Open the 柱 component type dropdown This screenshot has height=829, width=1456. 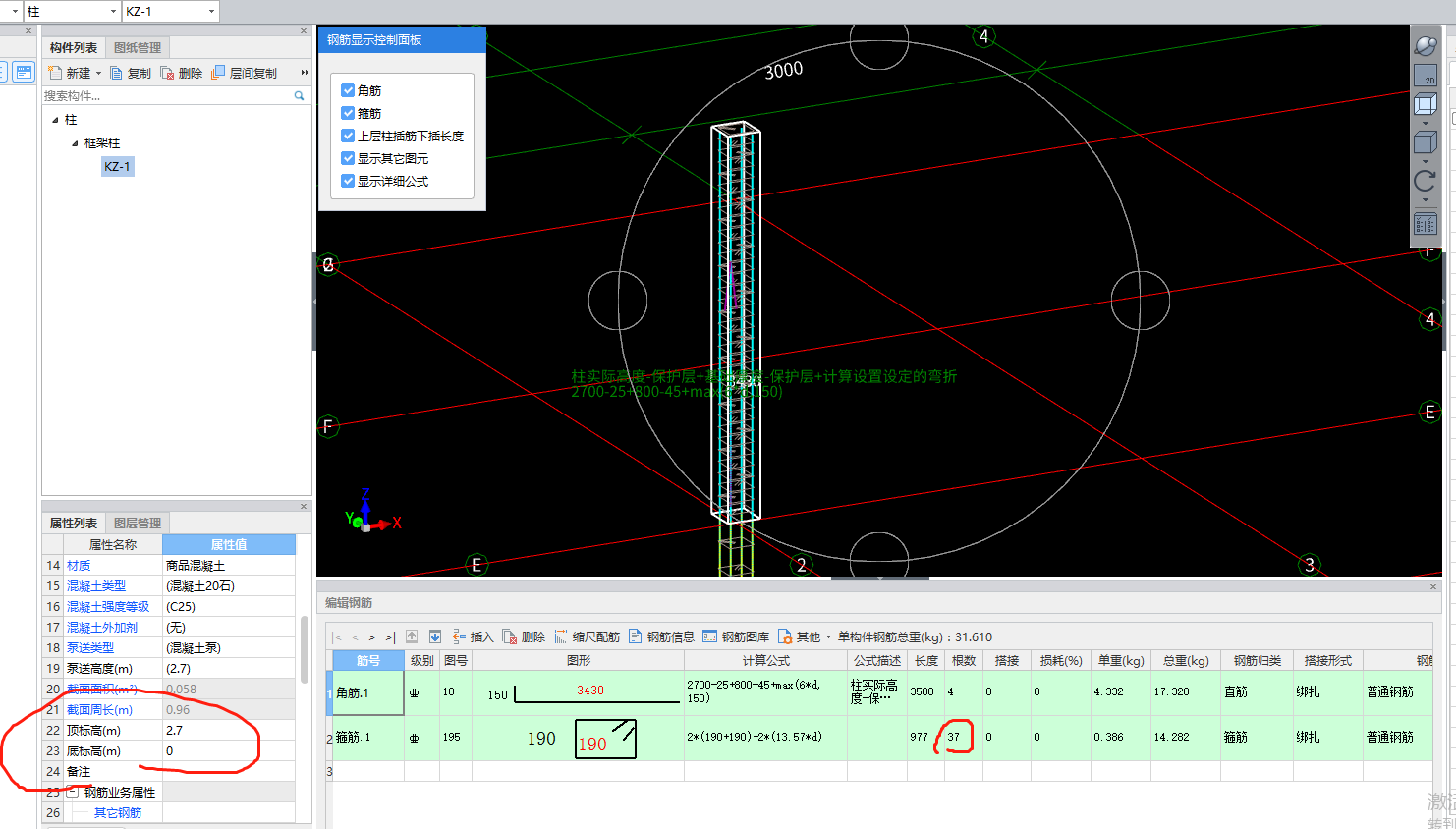coord(113,11)
